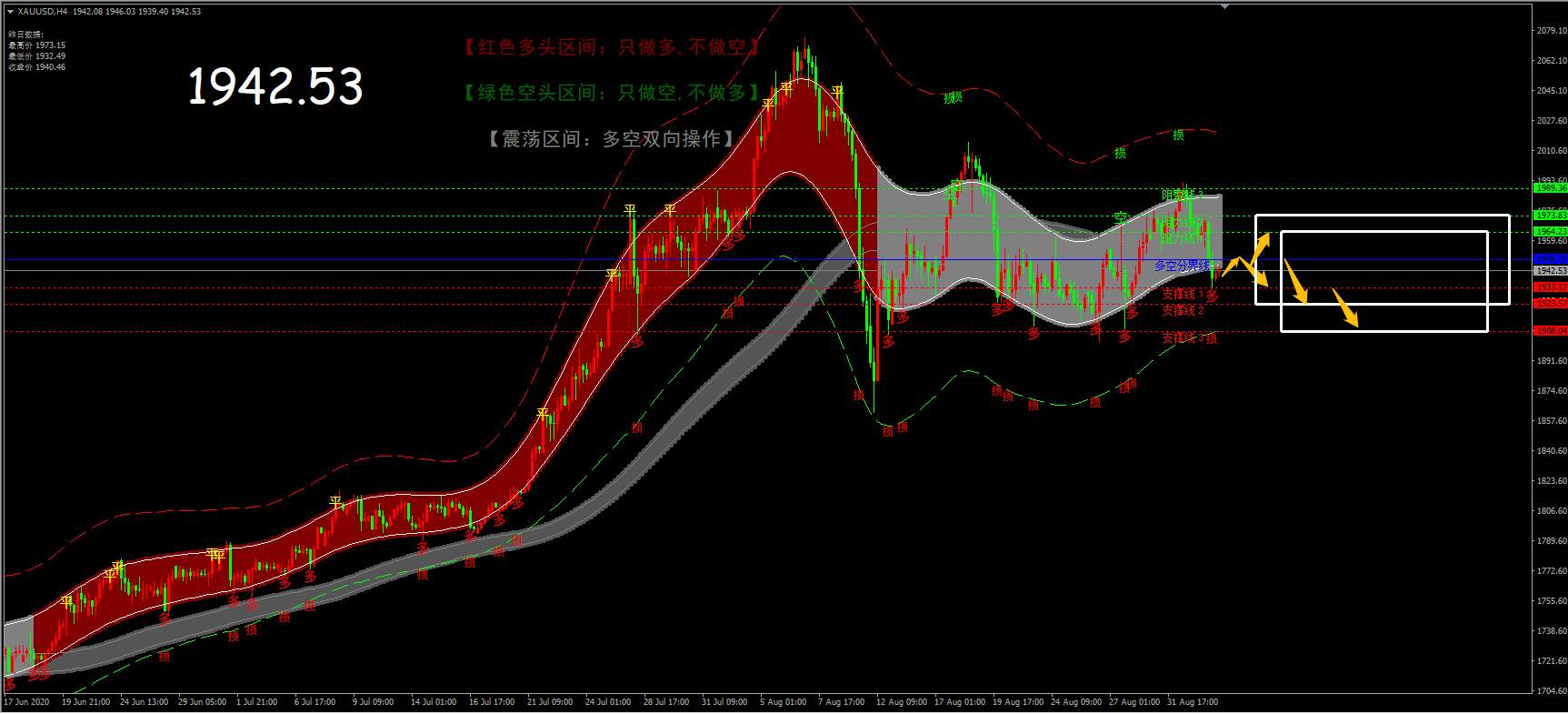
Task: Click the 6 Jul 17:00 time label
Action: pyautogui.click(x=315, y=702)
